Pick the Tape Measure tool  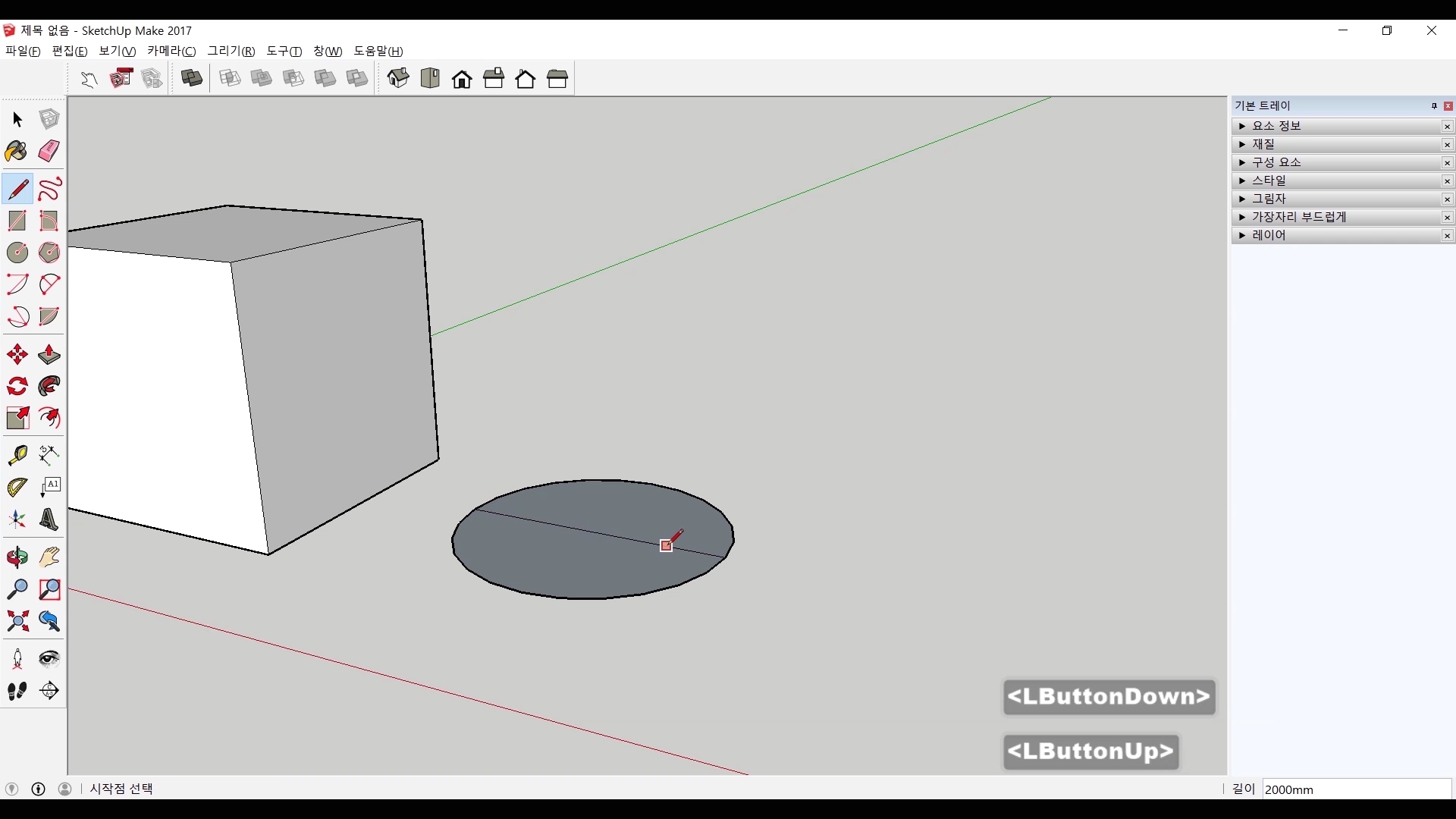pos(17,454)
